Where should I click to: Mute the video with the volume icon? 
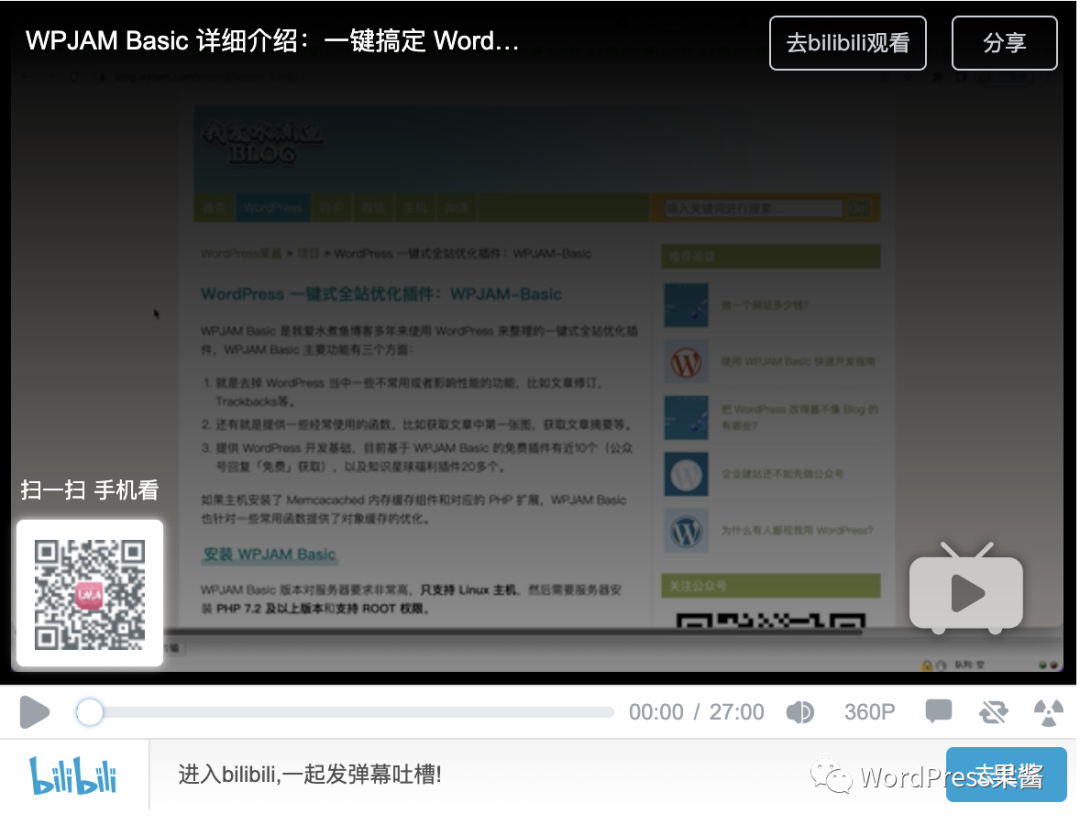pos(800,712)
